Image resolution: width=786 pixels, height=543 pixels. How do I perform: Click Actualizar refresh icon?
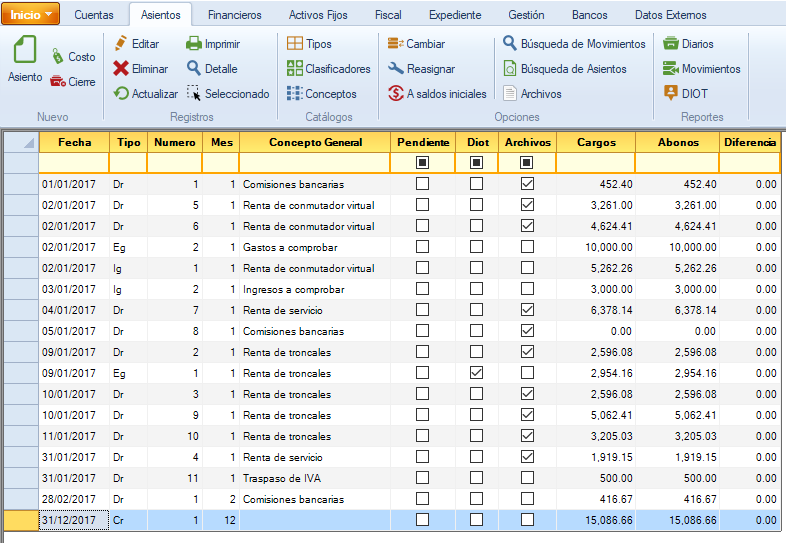pyautogui.click(x=120, y=94)
